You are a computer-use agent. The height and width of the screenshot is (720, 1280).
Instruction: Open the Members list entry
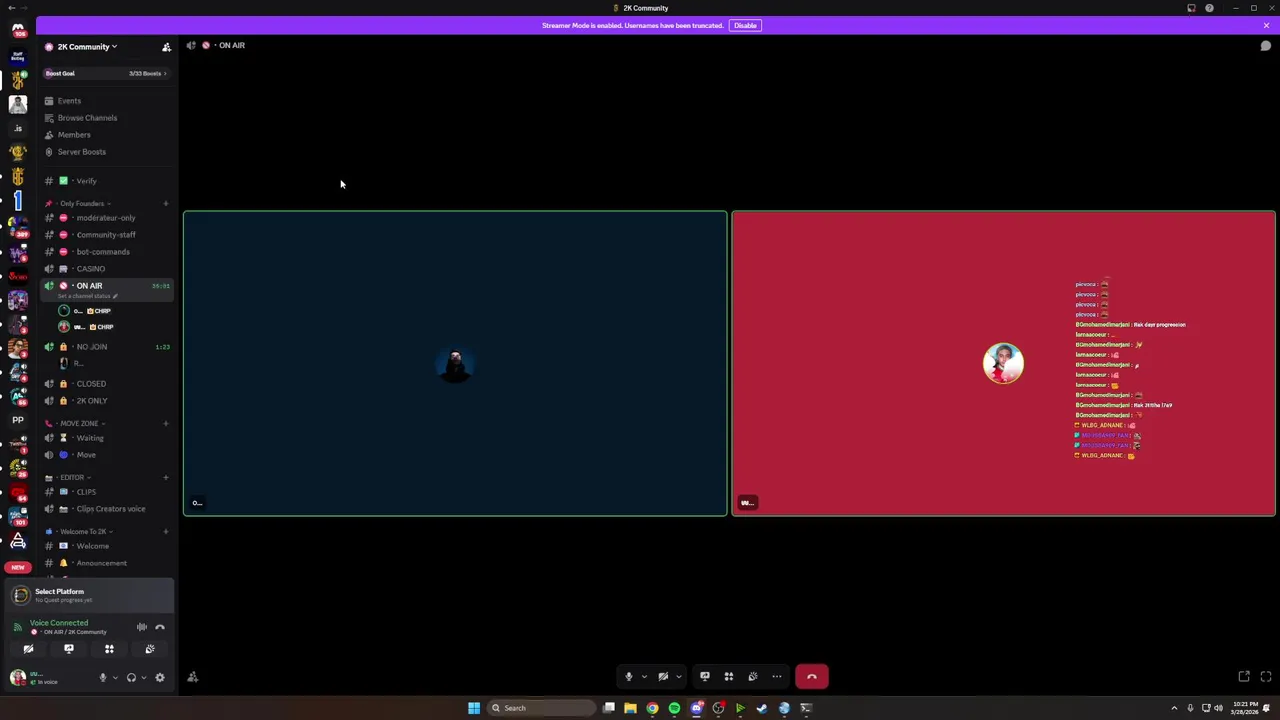[106, 135]
